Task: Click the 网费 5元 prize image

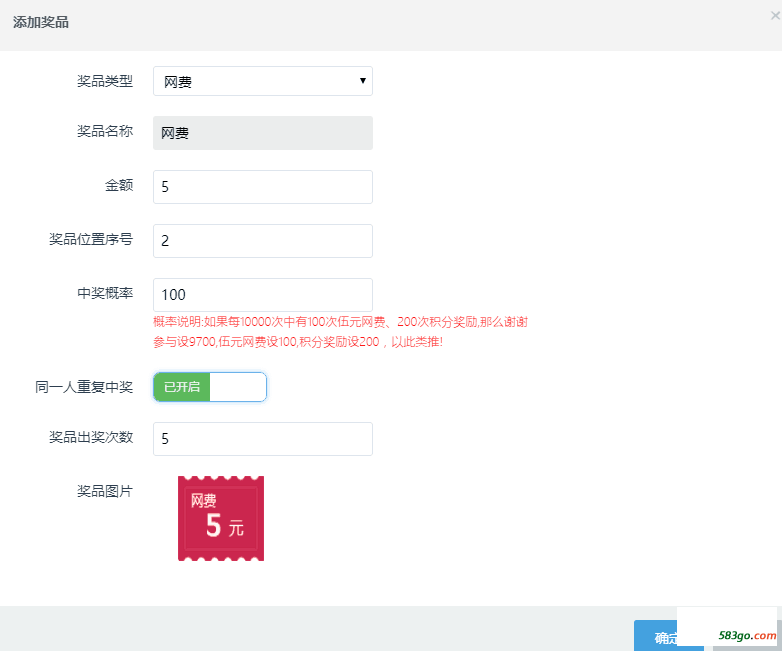Action: [221, 518]
